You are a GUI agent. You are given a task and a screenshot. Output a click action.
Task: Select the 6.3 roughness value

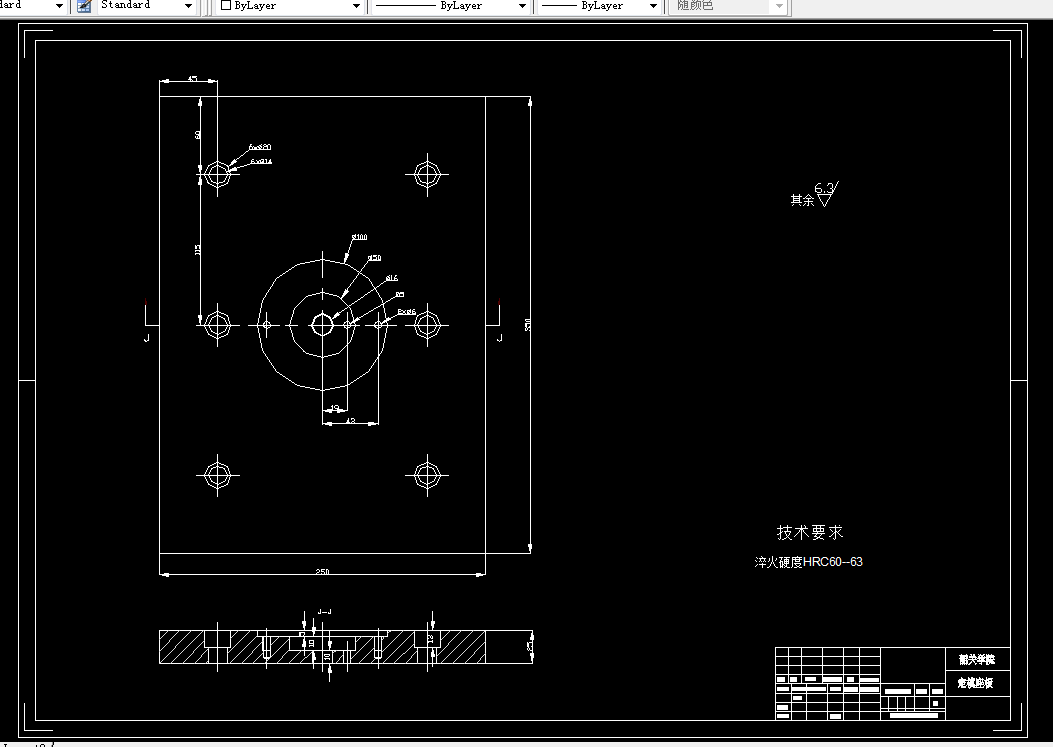coord(824,188)
